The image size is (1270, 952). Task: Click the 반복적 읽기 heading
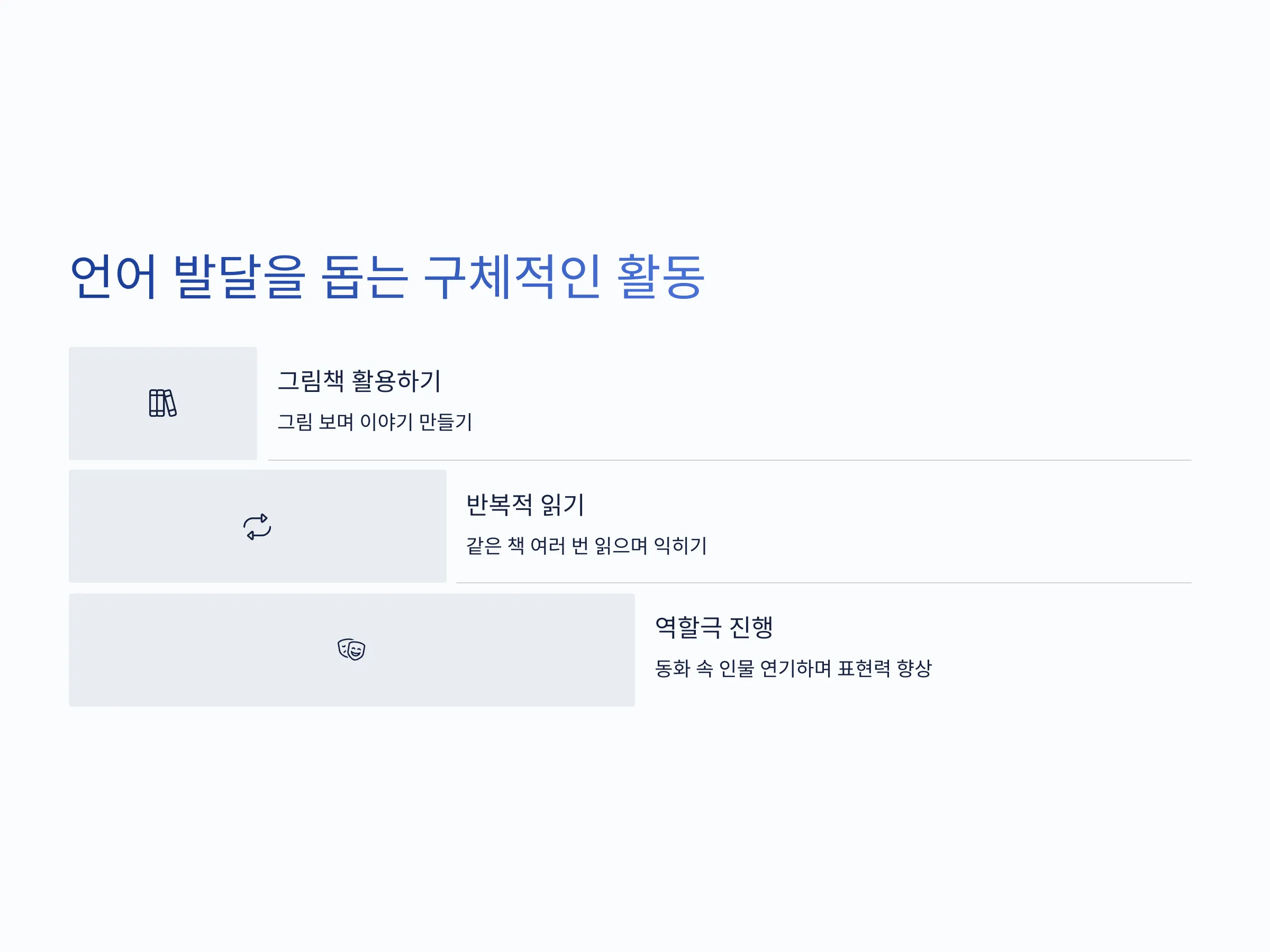[x=525, y=505]
